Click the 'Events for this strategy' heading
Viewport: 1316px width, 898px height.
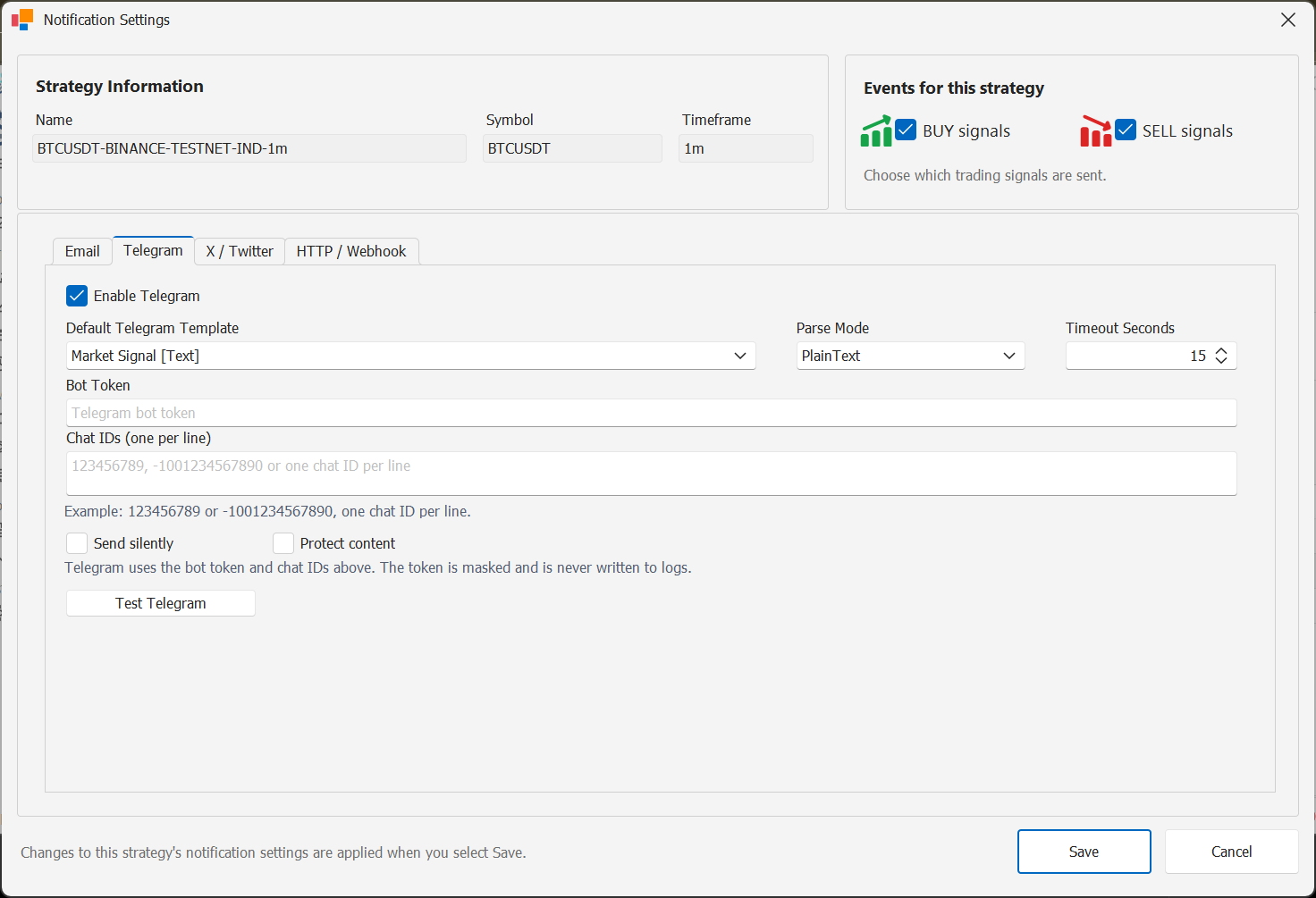(953, 88)
